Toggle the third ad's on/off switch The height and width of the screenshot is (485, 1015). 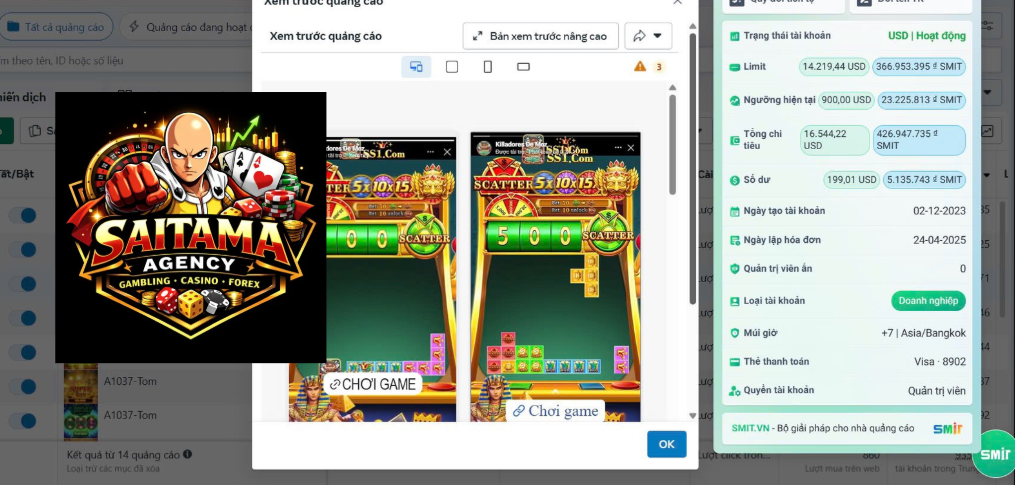tap(23, 284)
